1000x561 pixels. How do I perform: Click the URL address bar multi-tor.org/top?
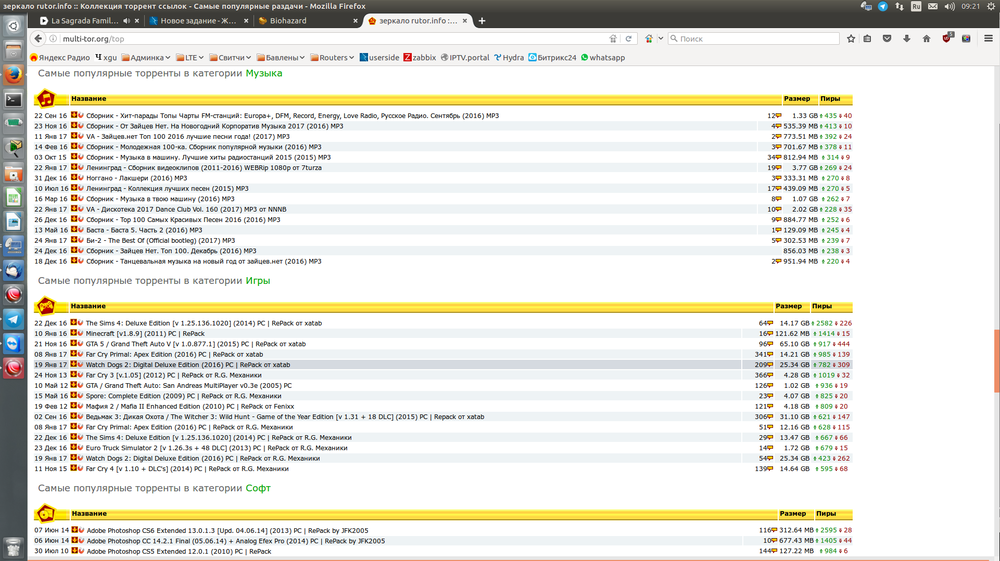pos(332,39)
